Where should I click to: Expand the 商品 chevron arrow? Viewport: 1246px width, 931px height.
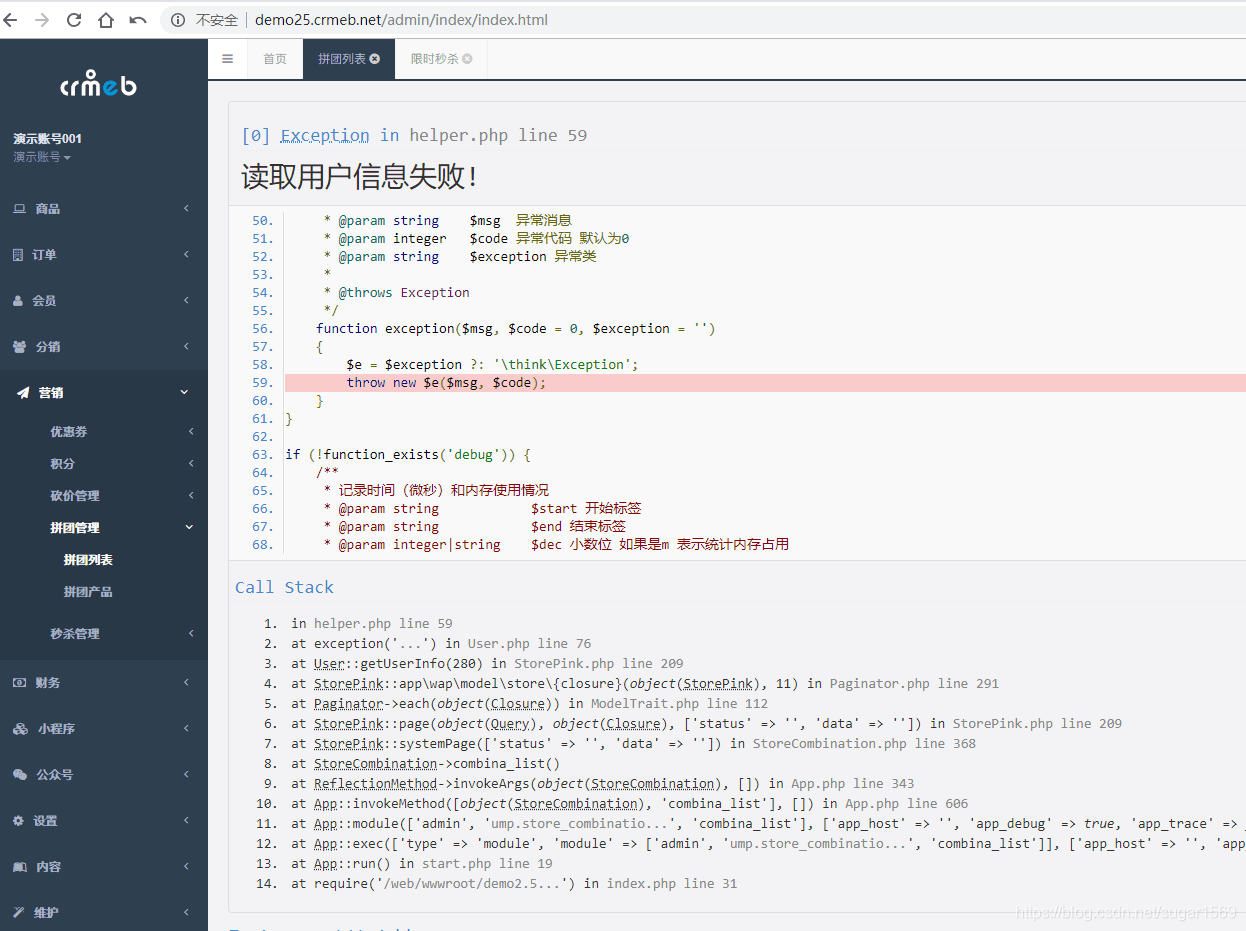click(x=187, y=208)
